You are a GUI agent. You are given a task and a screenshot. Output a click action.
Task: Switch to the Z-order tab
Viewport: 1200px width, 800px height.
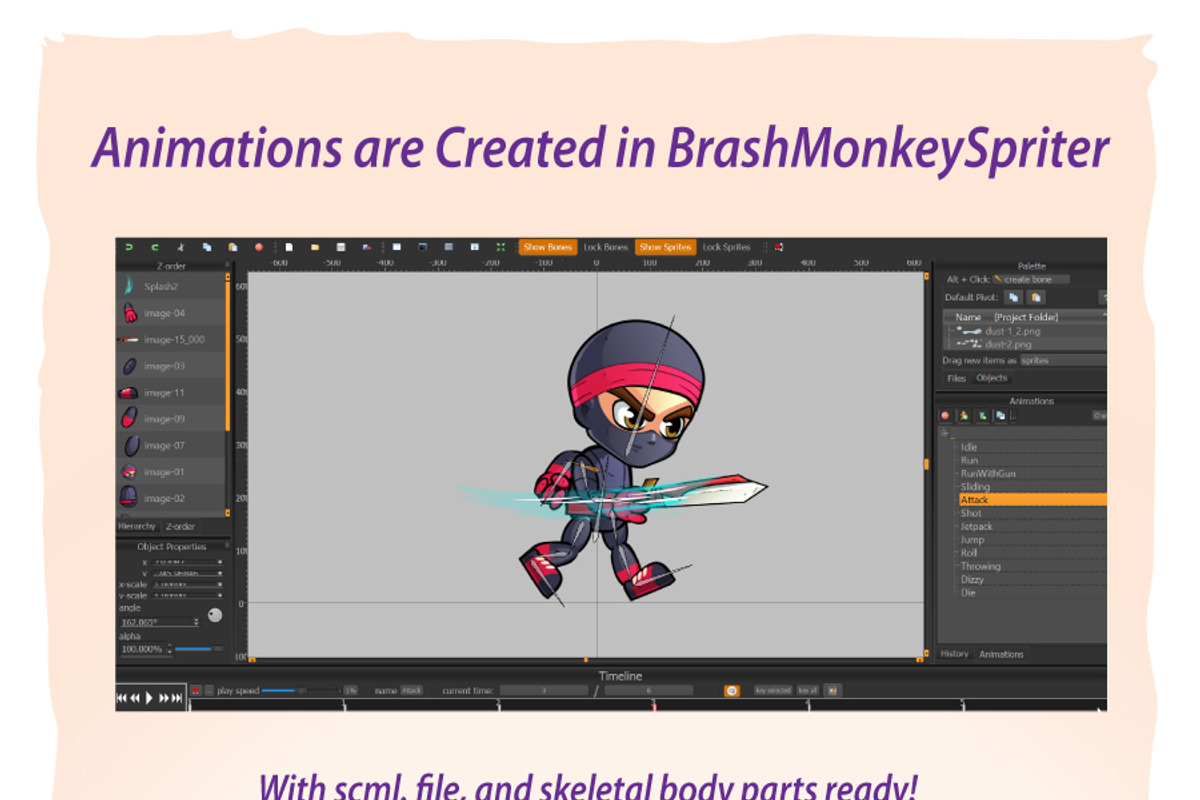pos(180,526)
